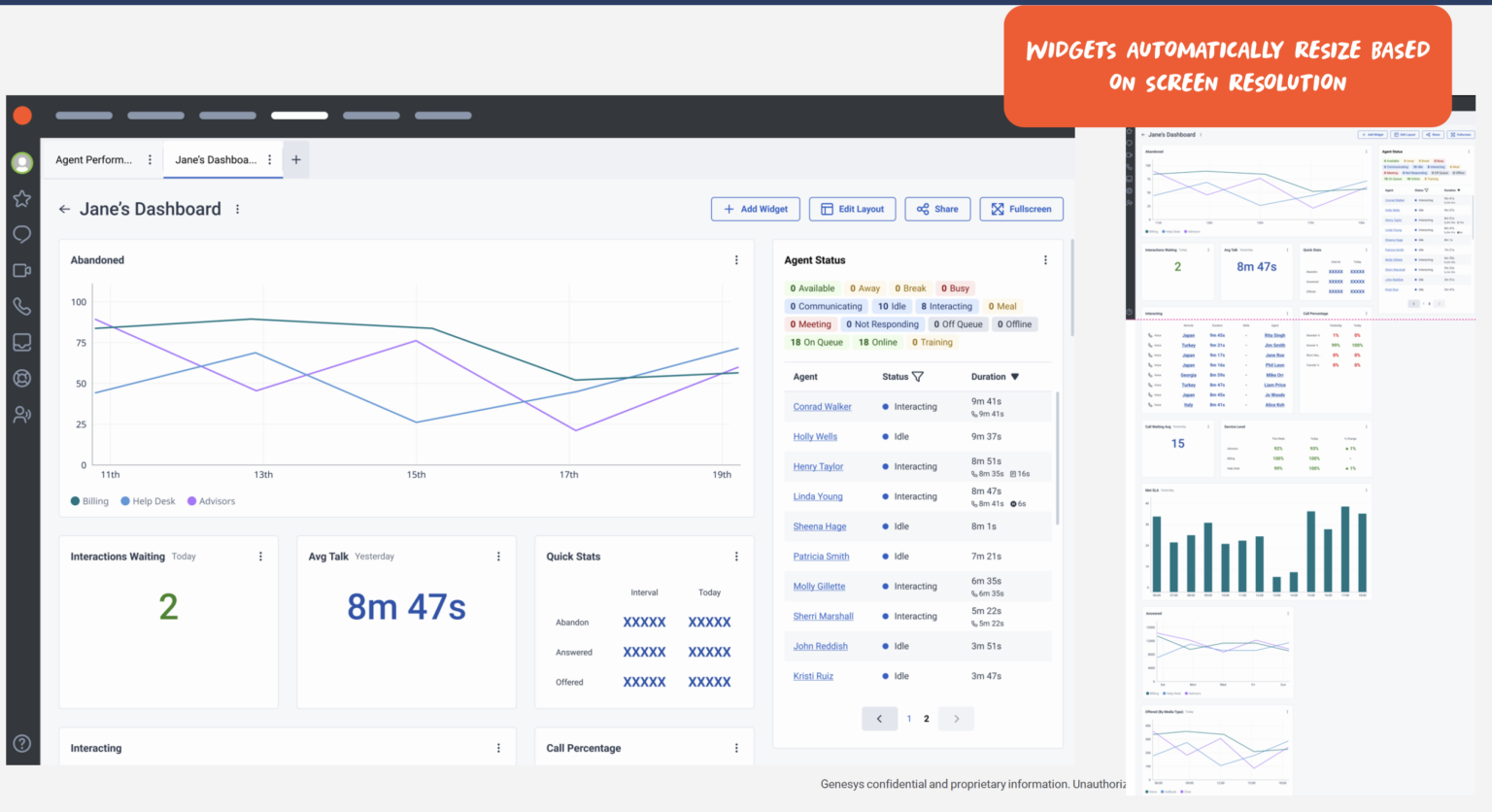Open the phone calls sidebar icon
Screen dimensions: 1492x812
pyautogui.click(x=22, y=306)
